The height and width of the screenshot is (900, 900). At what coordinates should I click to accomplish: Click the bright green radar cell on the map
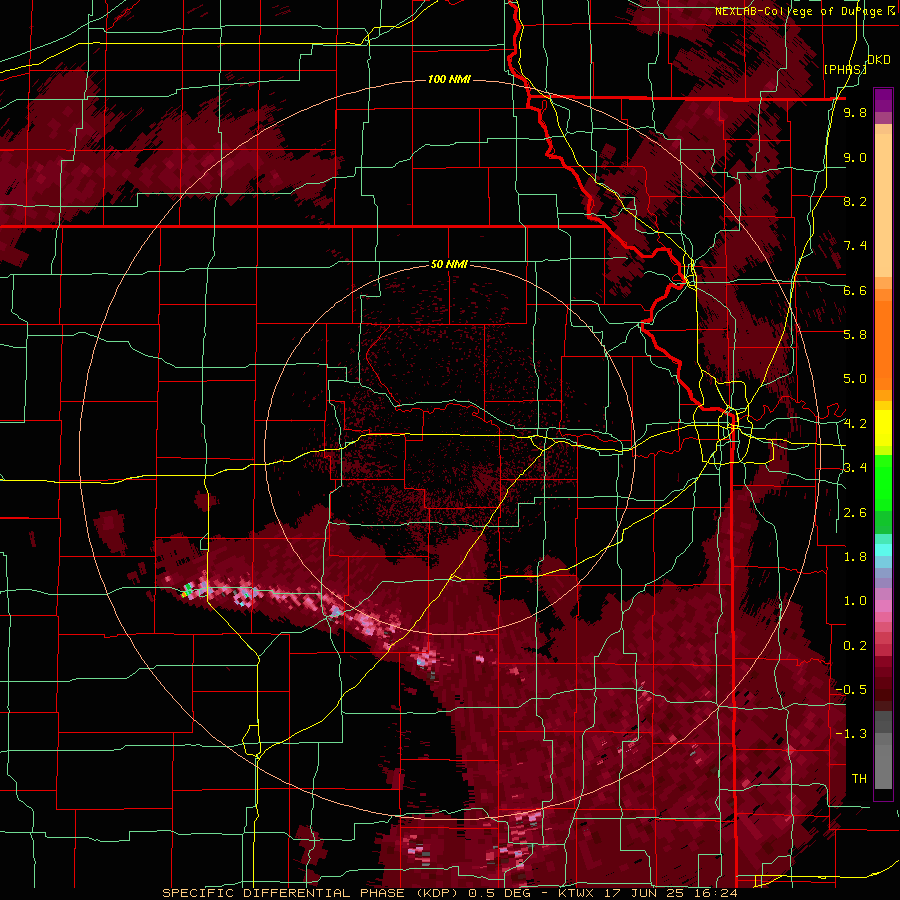tap(187, 588)
